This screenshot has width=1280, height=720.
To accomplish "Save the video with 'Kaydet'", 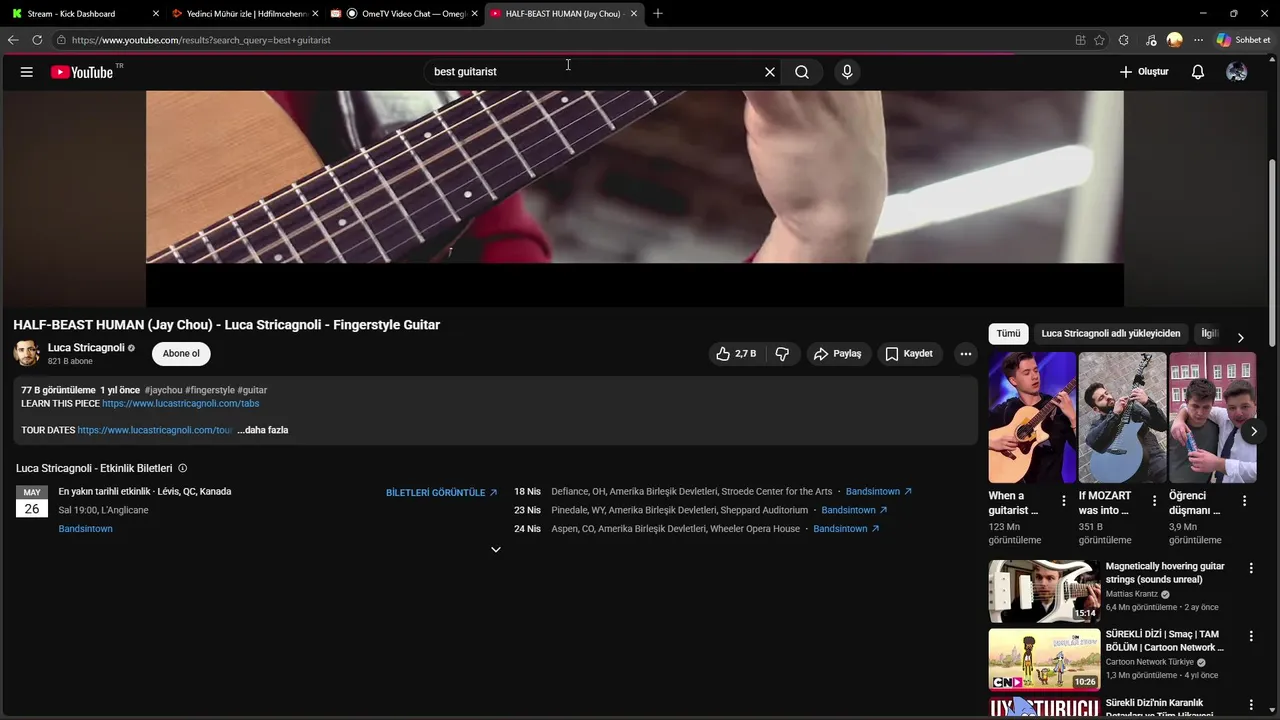I will click(909, 354).
